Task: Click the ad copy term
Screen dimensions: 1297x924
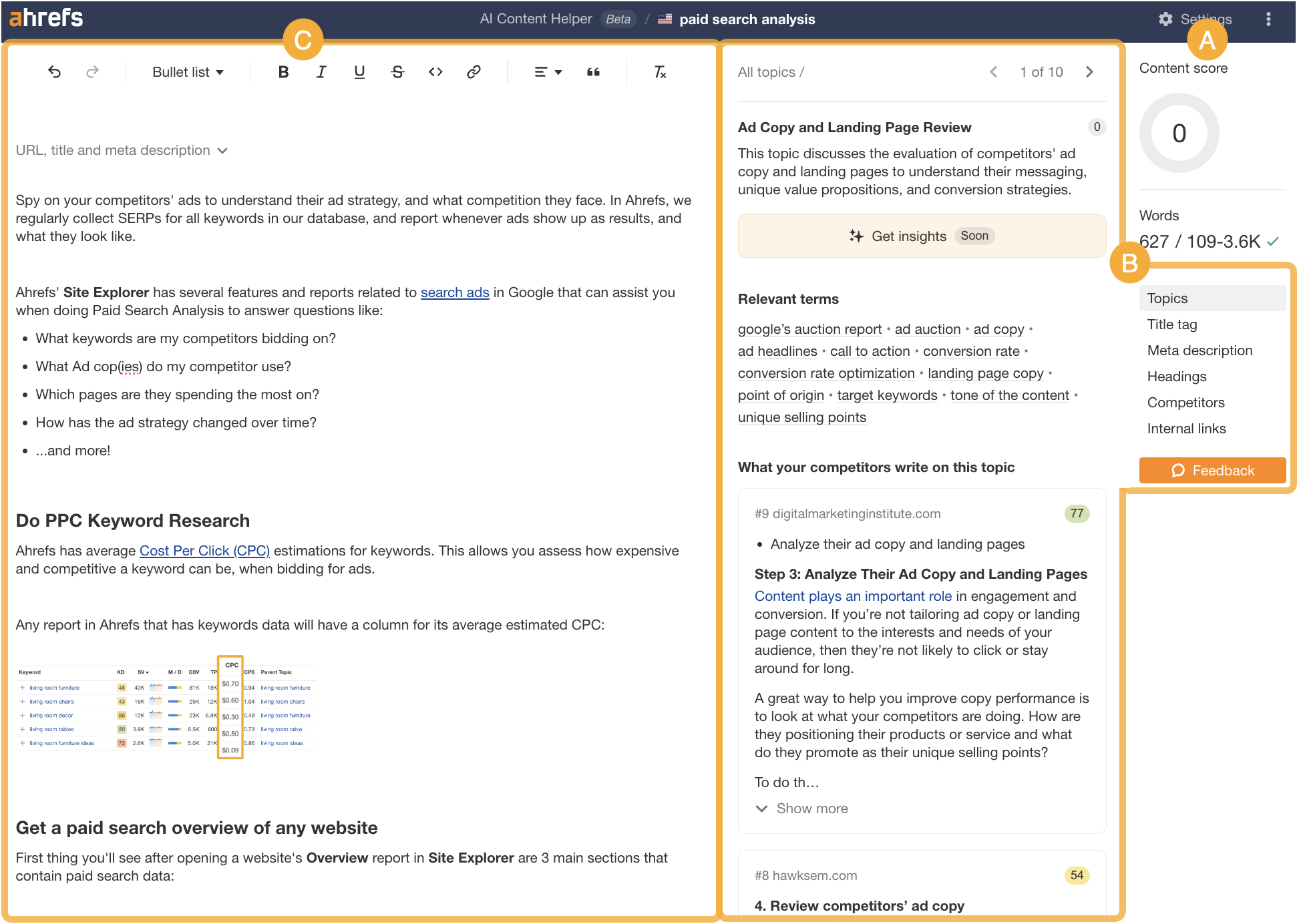Action: (x=998, y=329)
